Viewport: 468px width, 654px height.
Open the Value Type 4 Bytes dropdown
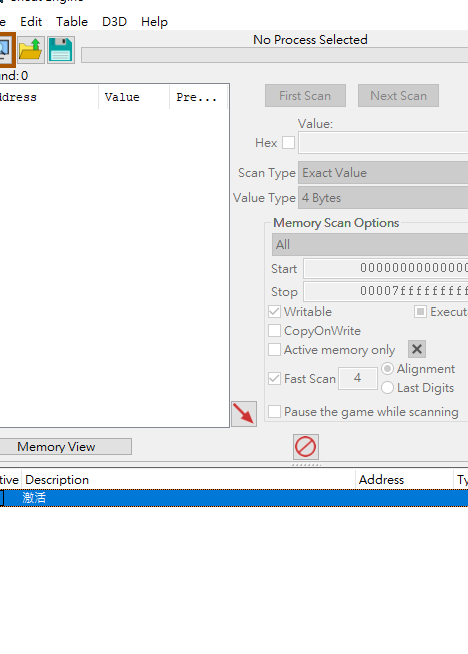point(383,198)
